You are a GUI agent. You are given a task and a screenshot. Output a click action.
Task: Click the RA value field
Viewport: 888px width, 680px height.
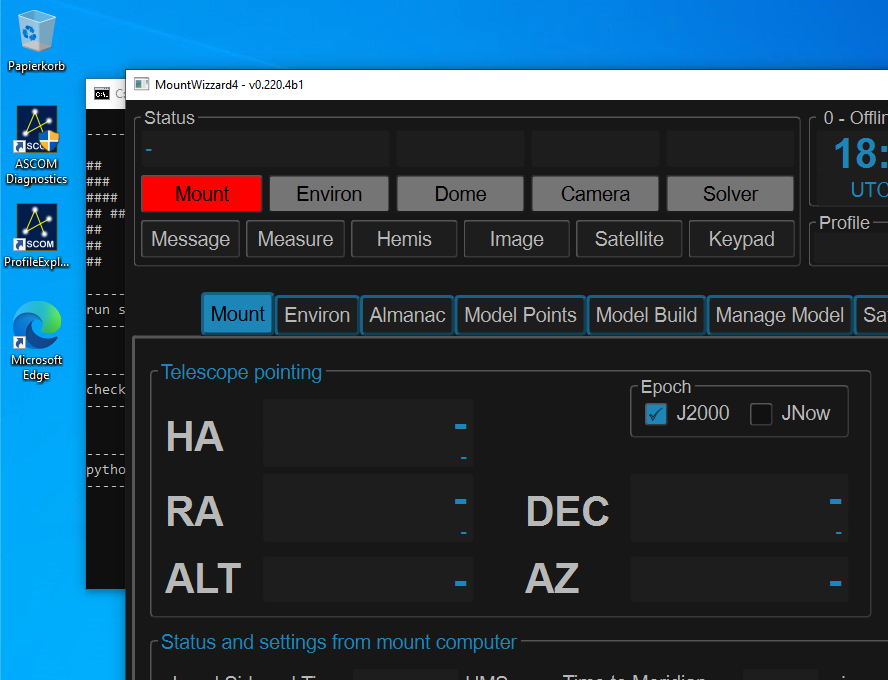coord(368,508)
